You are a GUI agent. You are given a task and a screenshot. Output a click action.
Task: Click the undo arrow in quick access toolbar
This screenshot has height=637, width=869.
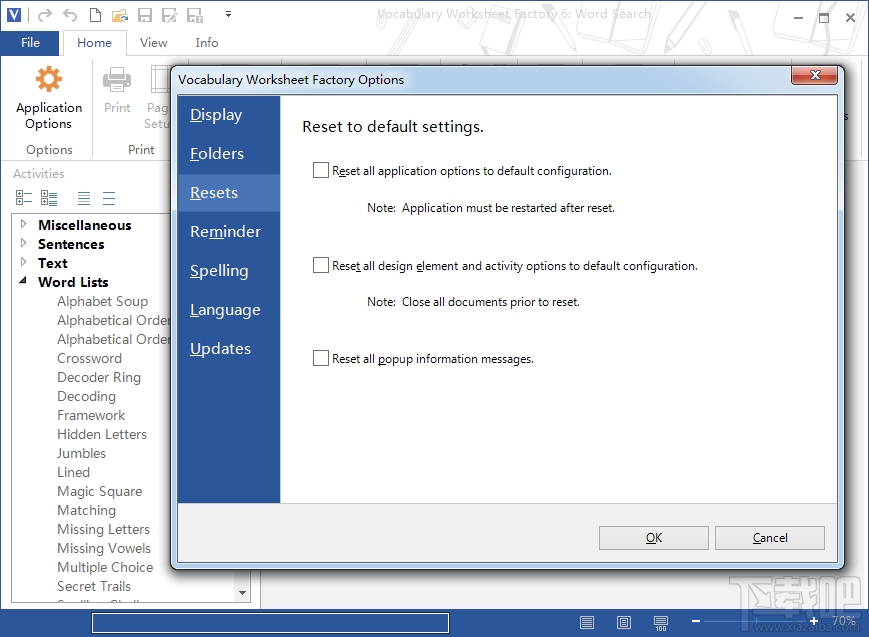[70, 15]
